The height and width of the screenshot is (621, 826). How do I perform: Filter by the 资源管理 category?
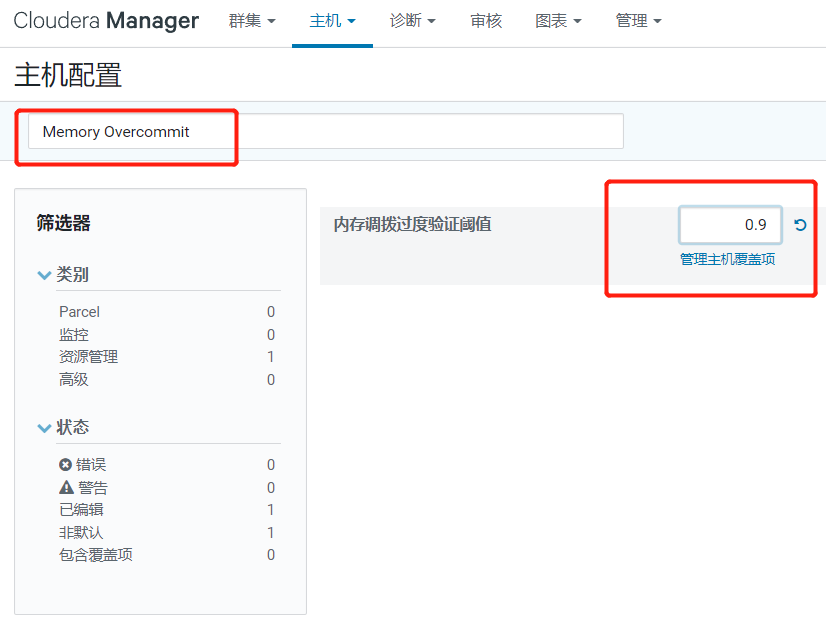coord(89,356)
